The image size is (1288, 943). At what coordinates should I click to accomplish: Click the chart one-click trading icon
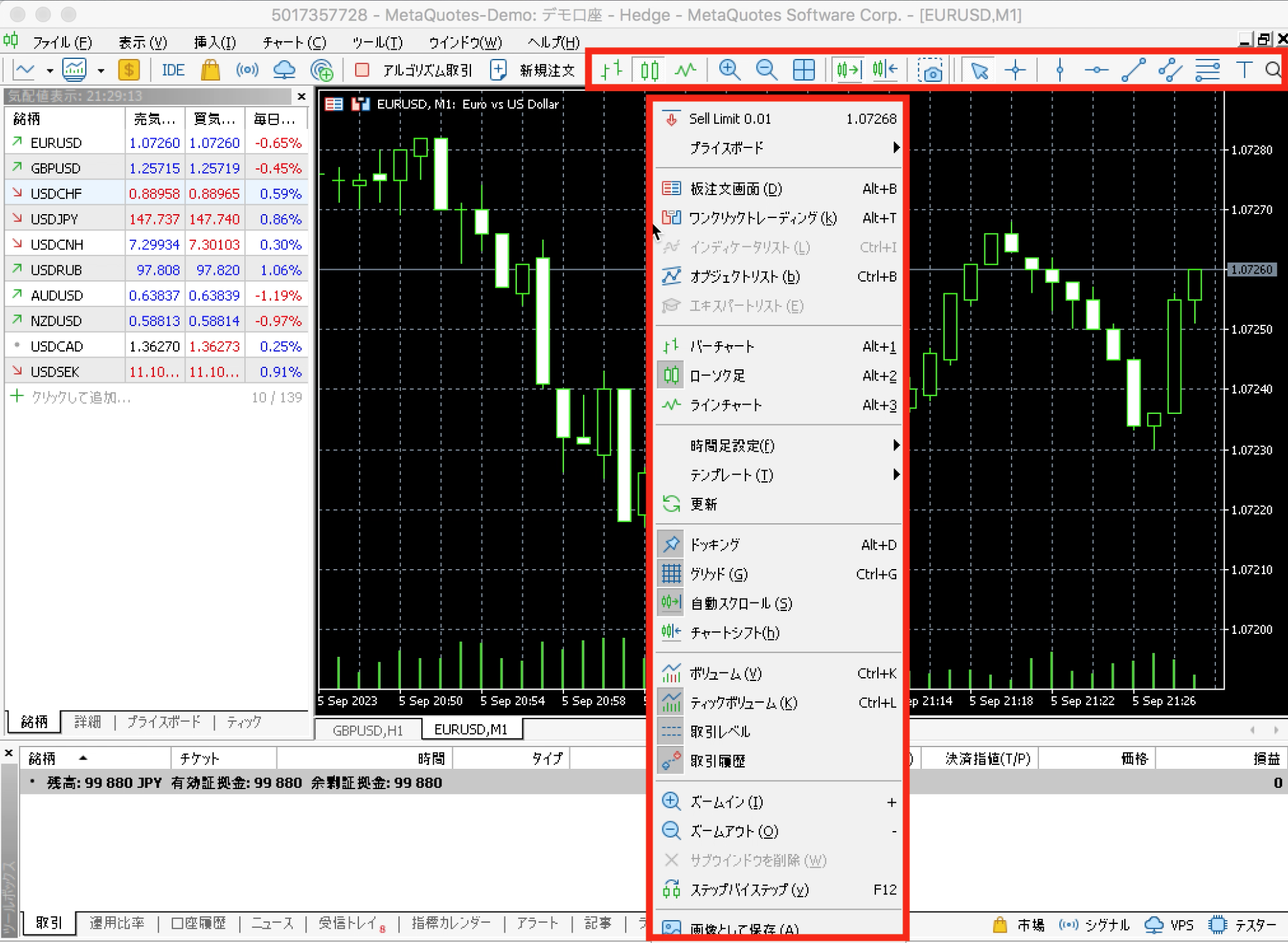360,104
